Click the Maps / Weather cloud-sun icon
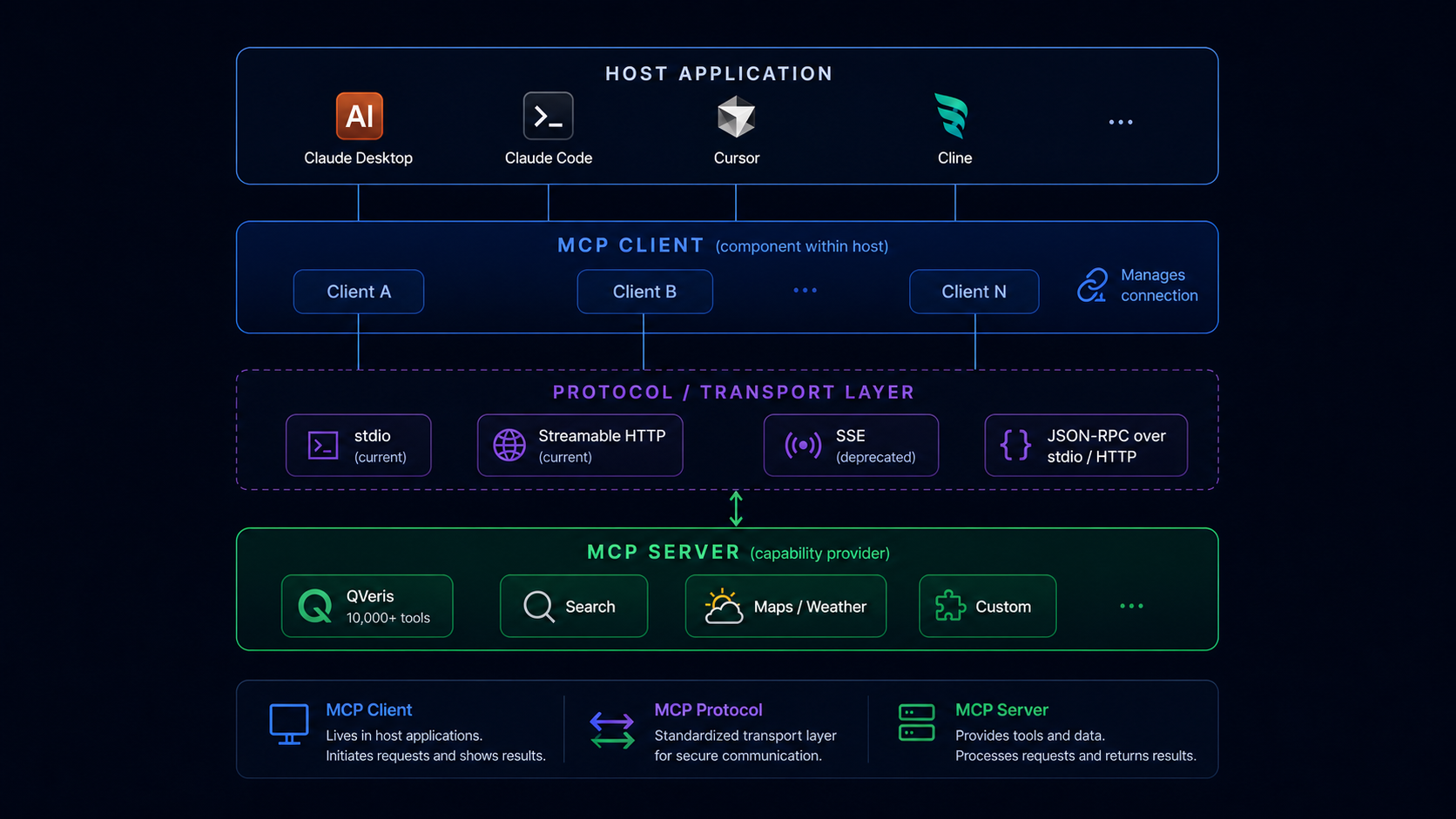 (723, 606)
